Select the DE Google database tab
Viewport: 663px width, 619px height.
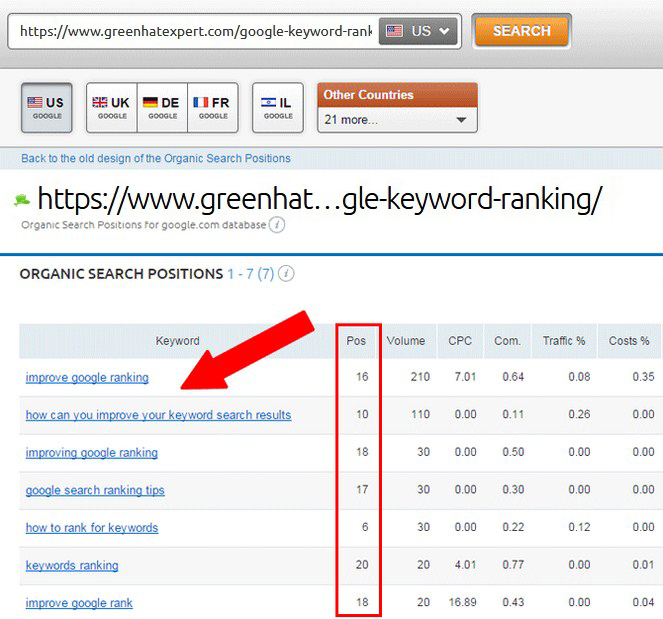pos(162,107)
